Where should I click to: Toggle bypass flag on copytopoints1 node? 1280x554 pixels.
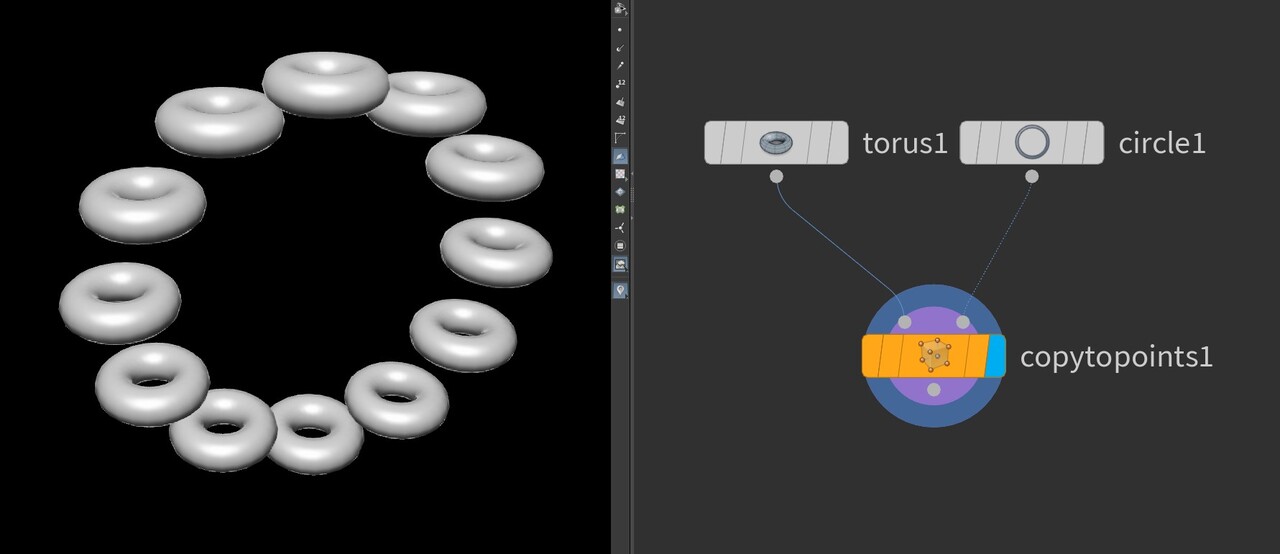pos(874,356)
